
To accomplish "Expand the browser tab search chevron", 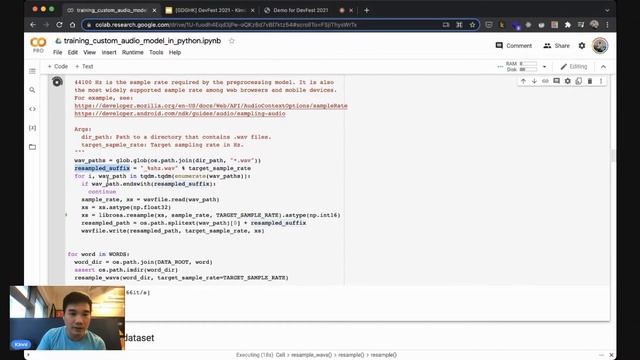I will point(607,10).
